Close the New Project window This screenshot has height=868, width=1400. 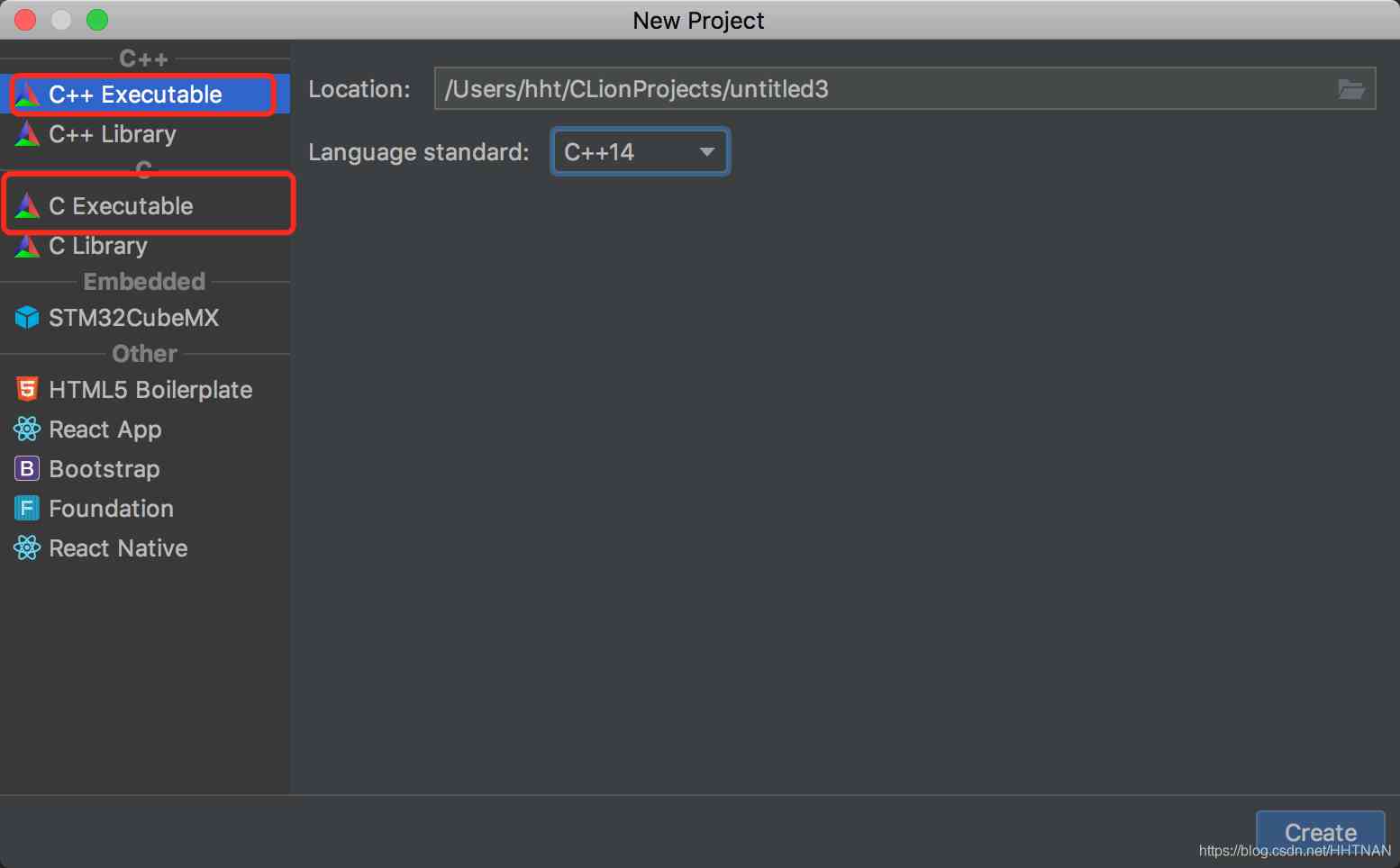click(x=25, y=20)
